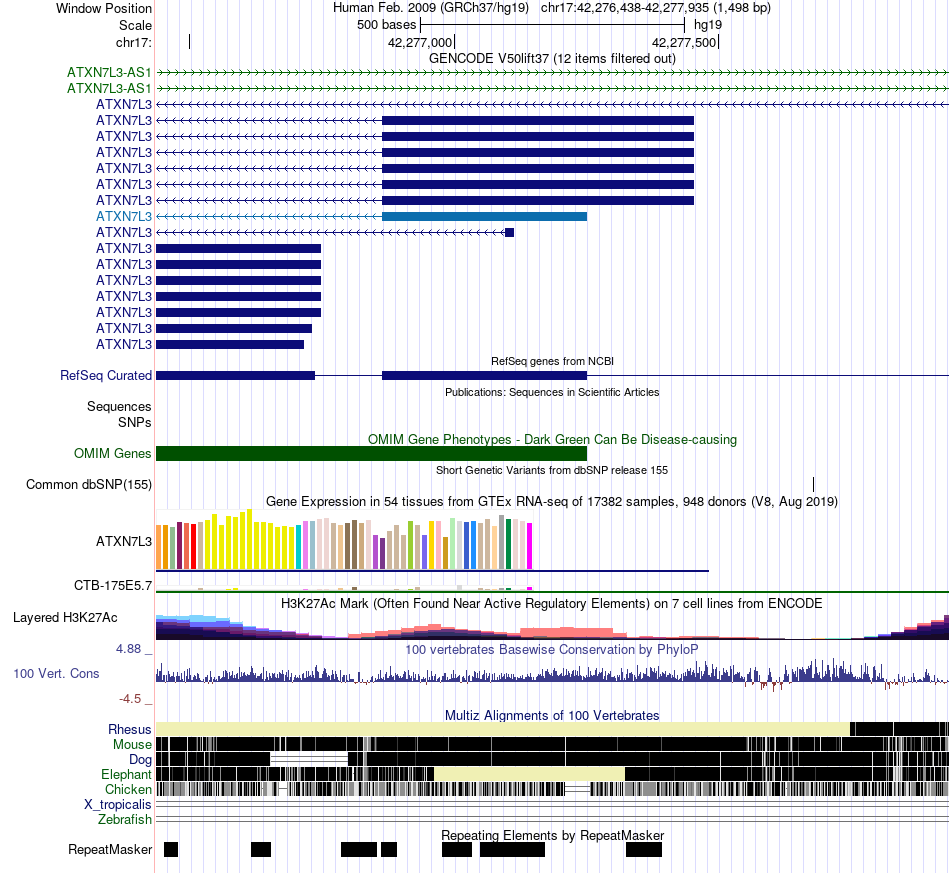Click the CTB-175E5.7 gene label
This screenshot has width=950, height=873.
pyautogui.click(x=113, y=585)
